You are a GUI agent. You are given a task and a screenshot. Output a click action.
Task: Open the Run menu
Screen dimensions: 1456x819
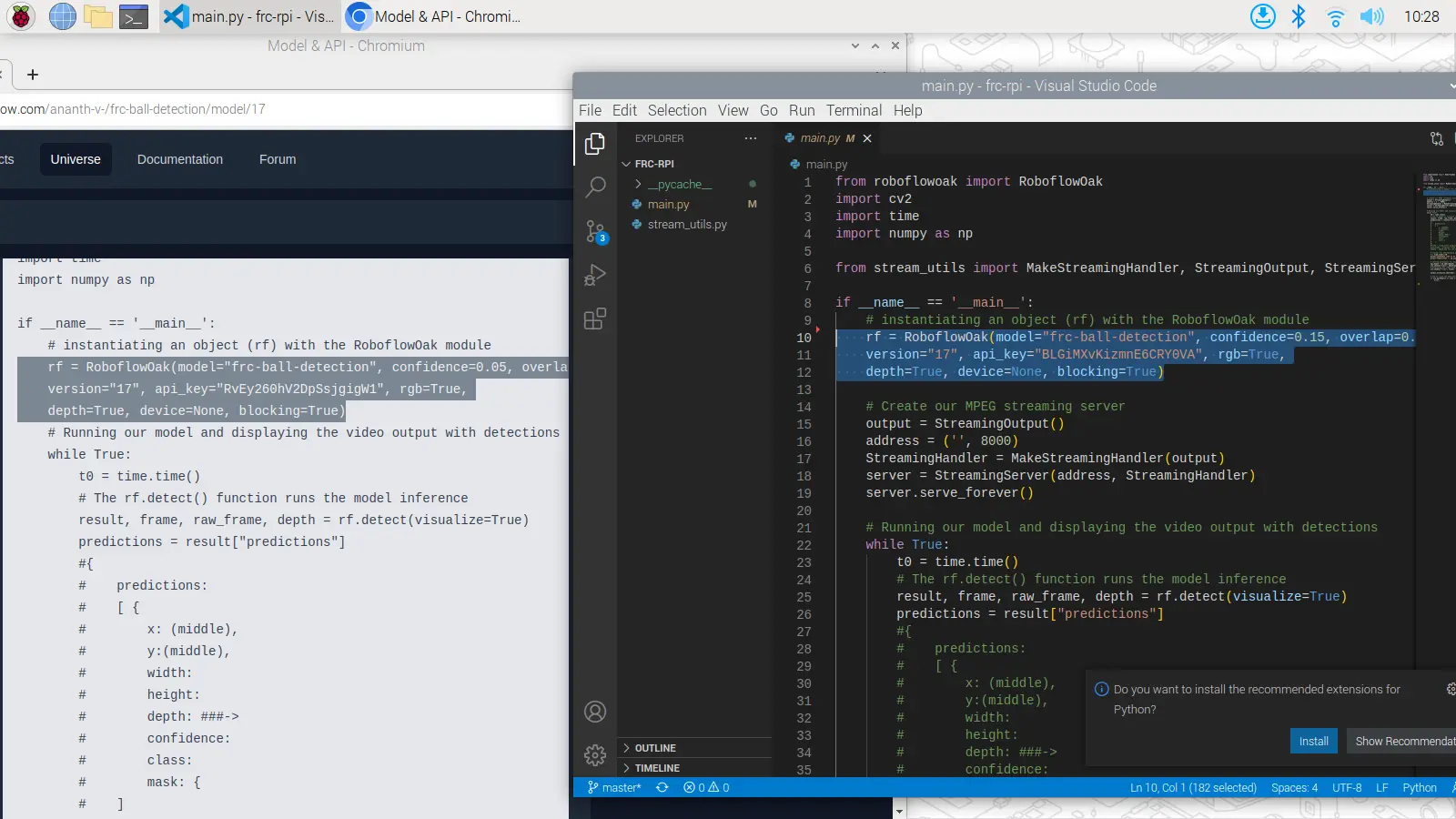(x=802, y=110)
